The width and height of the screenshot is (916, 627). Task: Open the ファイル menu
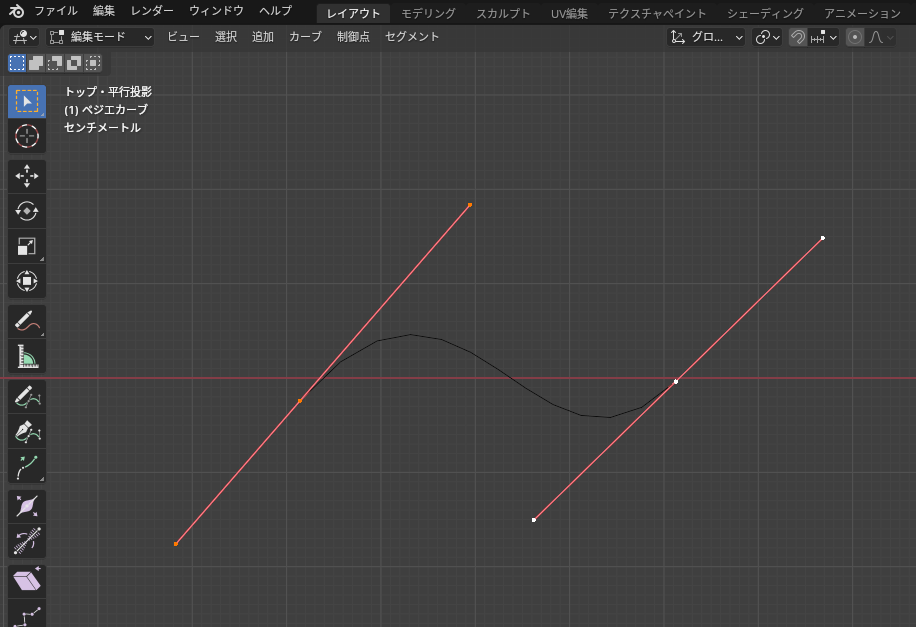pyautogui.click(x=55, y=11)
